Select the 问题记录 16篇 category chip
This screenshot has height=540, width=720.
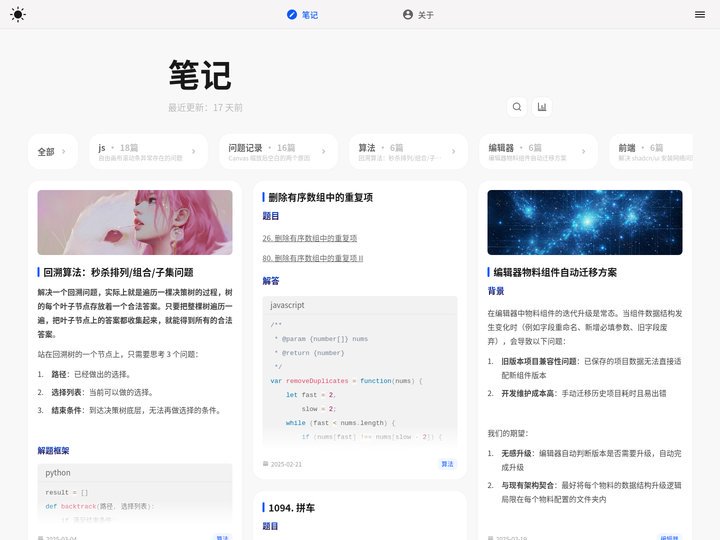click(x=278, y=152)
